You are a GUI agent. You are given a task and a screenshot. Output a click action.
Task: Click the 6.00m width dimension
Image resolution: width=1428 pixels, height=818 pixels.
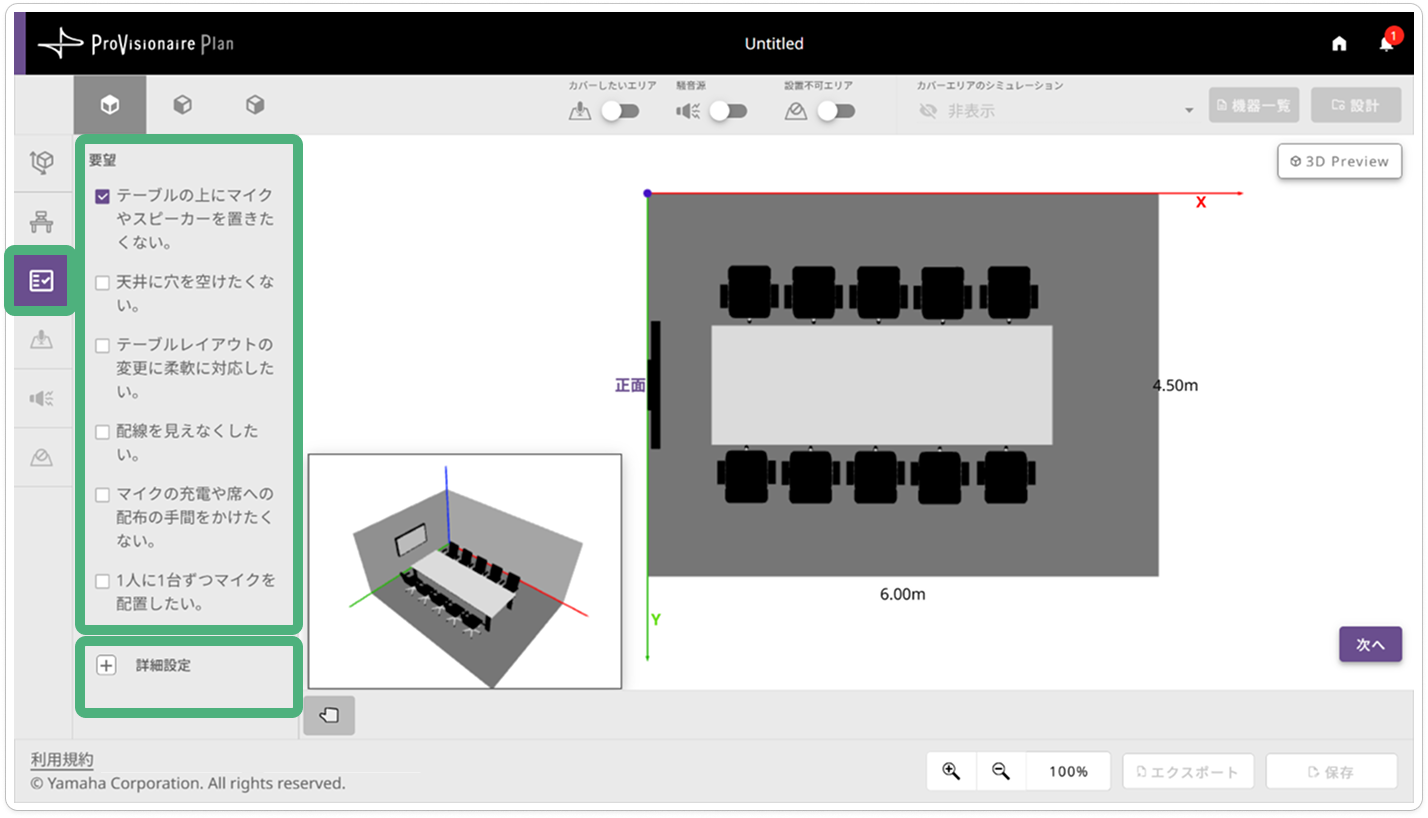(x=902, y=594)
